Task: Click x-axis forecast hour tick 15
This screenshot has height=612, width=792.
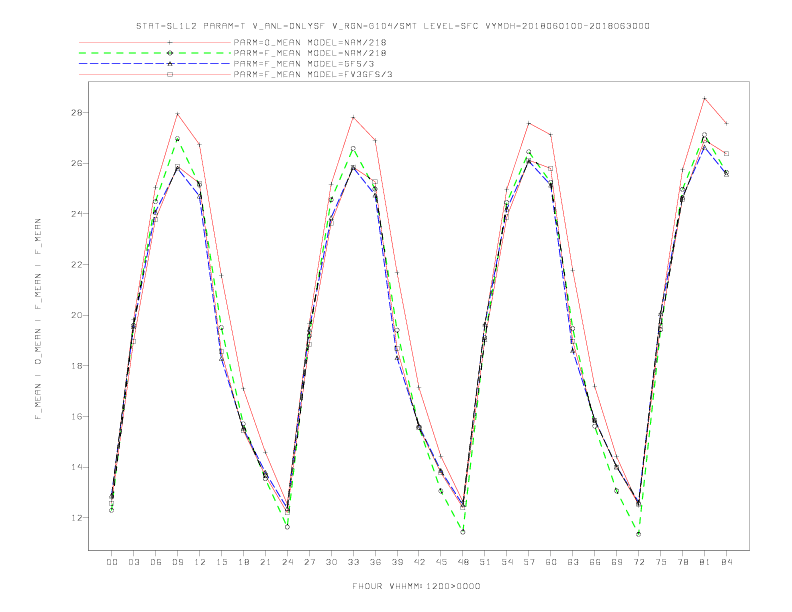Action: [x=221, y=562]
